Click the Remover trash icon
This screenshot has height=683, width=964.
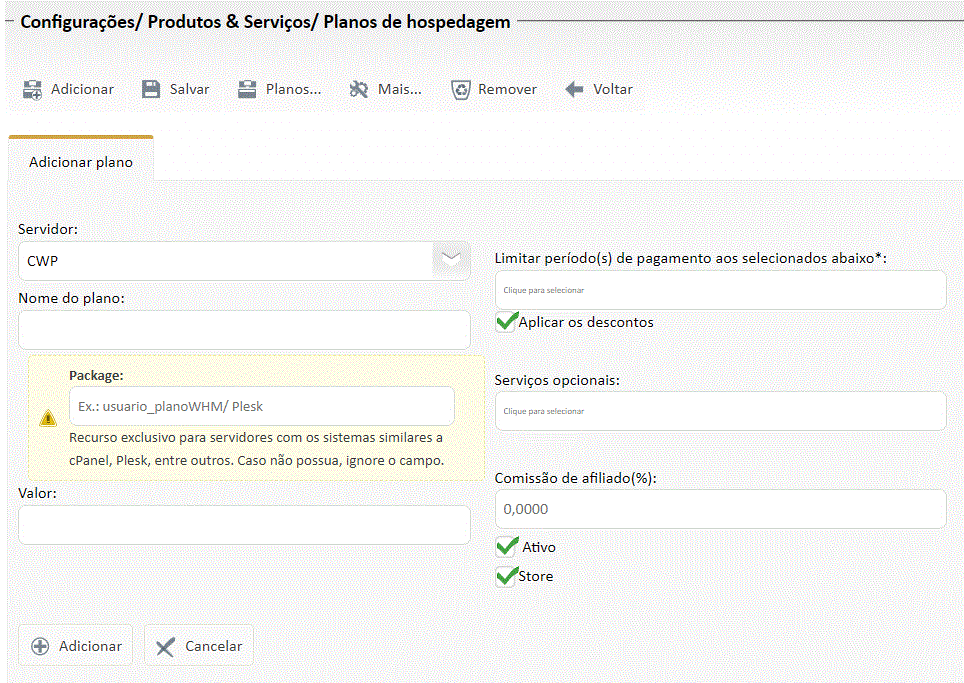point(460,89)
